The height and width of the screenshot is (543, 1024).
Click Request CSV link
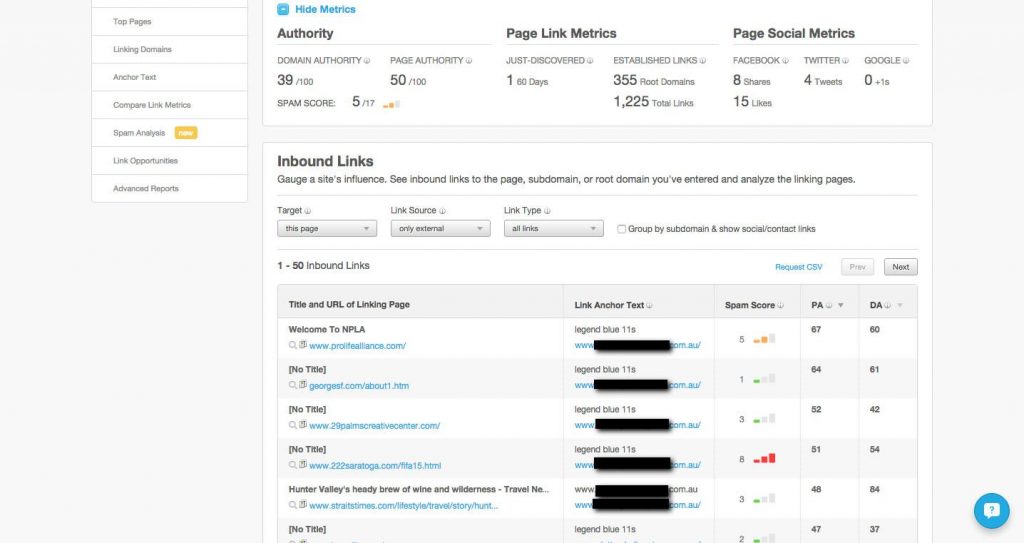click(x=799, y=267)
